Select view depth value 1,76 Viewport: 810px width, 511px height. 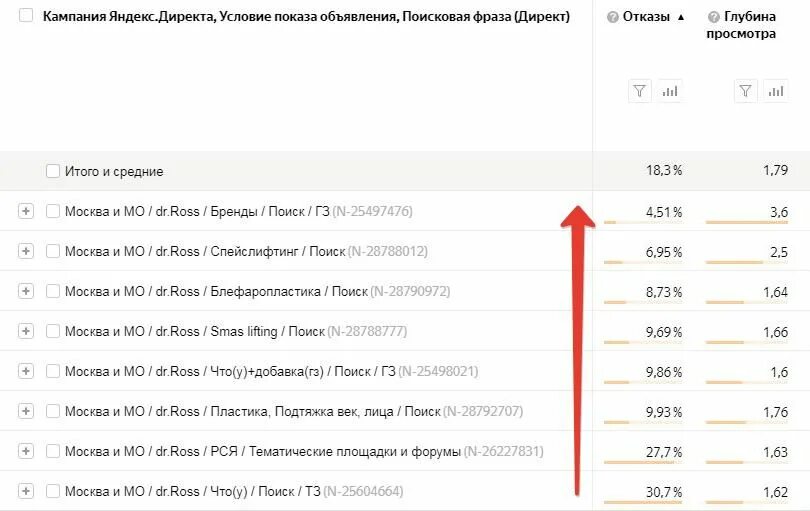(x=775, y=412)
